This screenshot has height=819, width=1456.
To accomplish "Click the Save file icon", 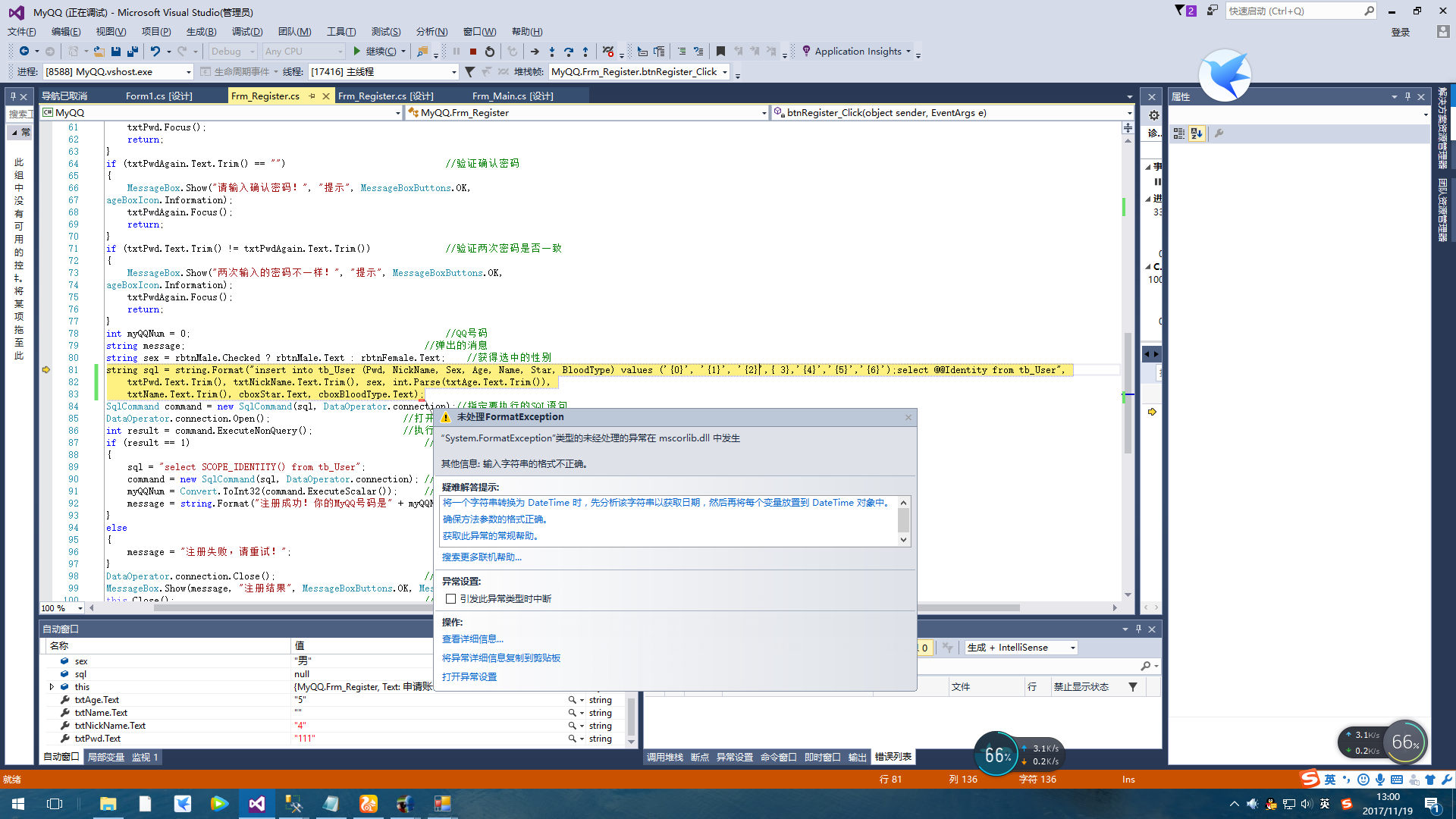I will pos(116,51).
